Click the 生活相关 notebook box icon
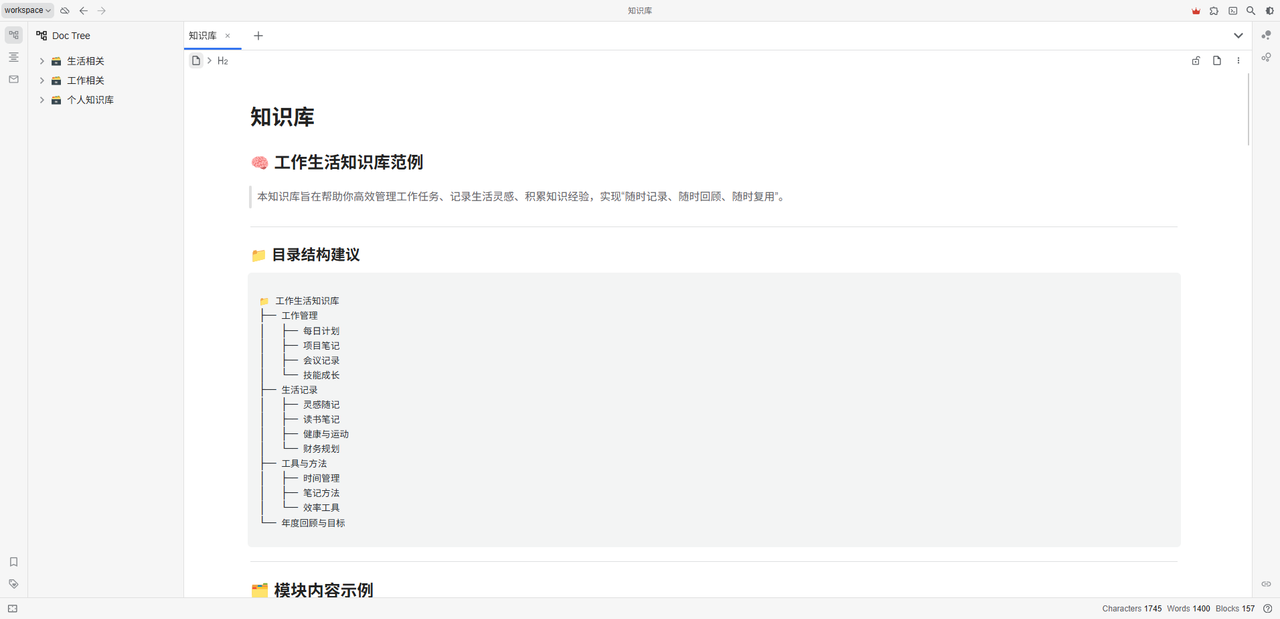 [x=57, y=61]
